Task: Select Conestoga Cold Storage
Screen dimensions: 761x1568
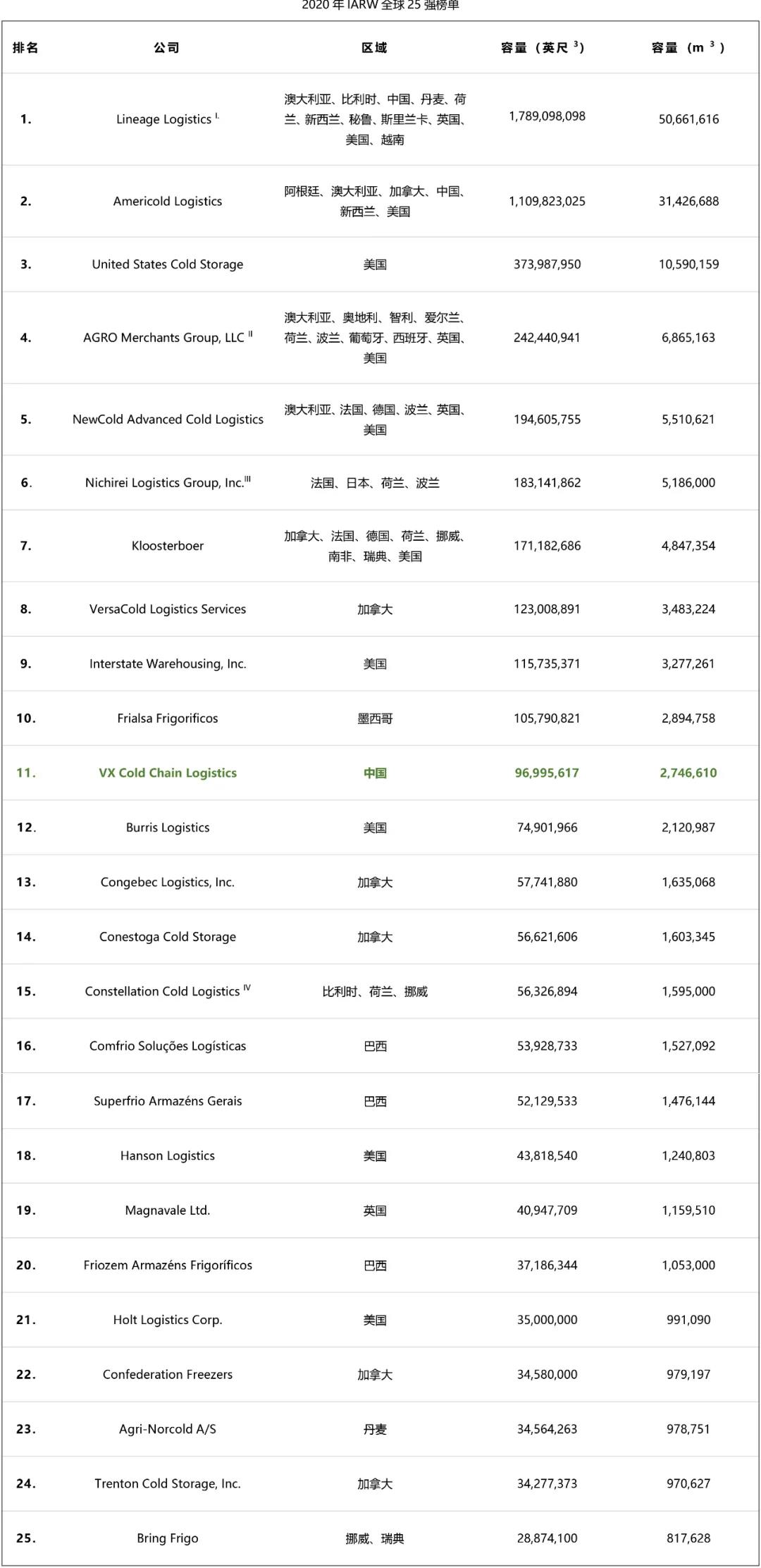Action: coord(168,937)
